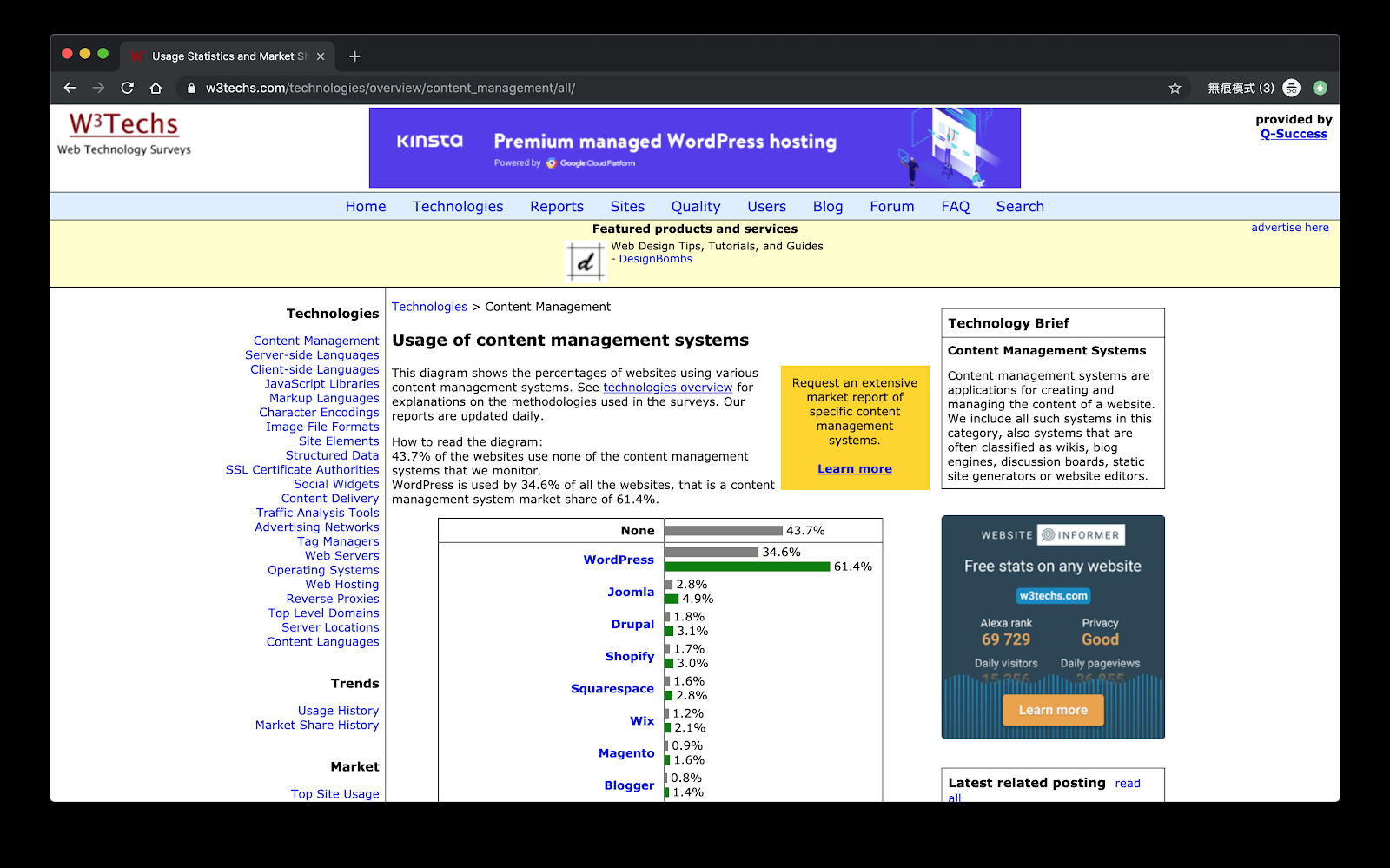Screen dimensions: 1390x868
Task: Click the 'read' link beside Latest related posting
Action: [1128, 784]
